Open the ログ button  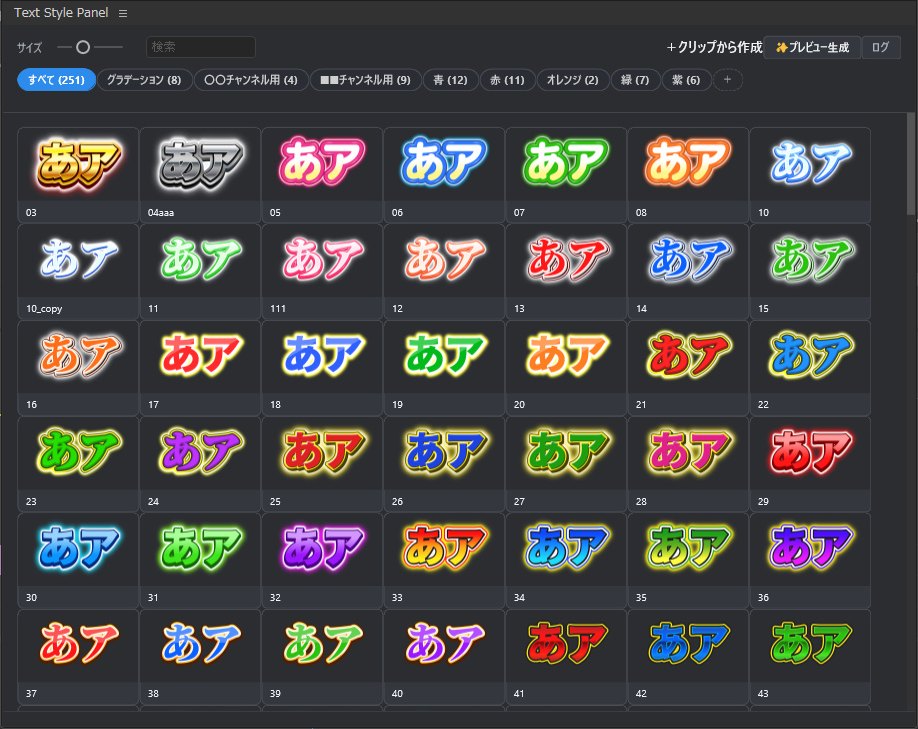(880, 47)
